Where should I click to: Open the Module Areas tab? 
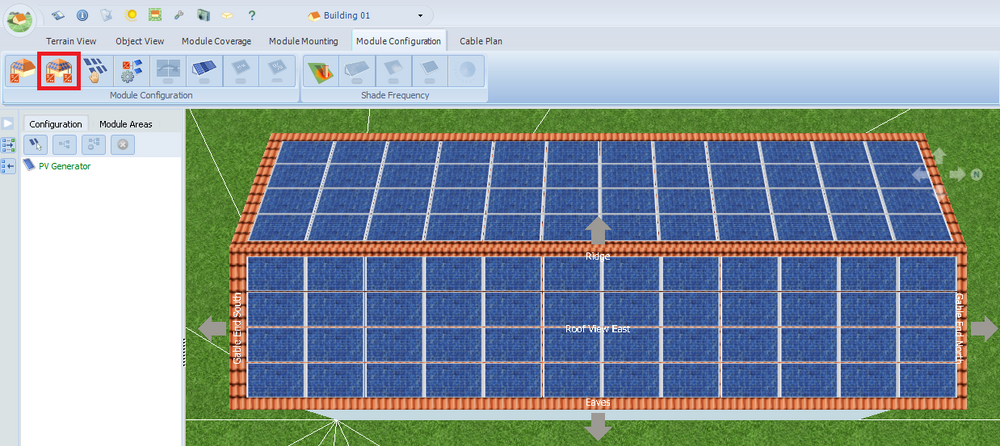pyautogui.click(x=126, y=124)
